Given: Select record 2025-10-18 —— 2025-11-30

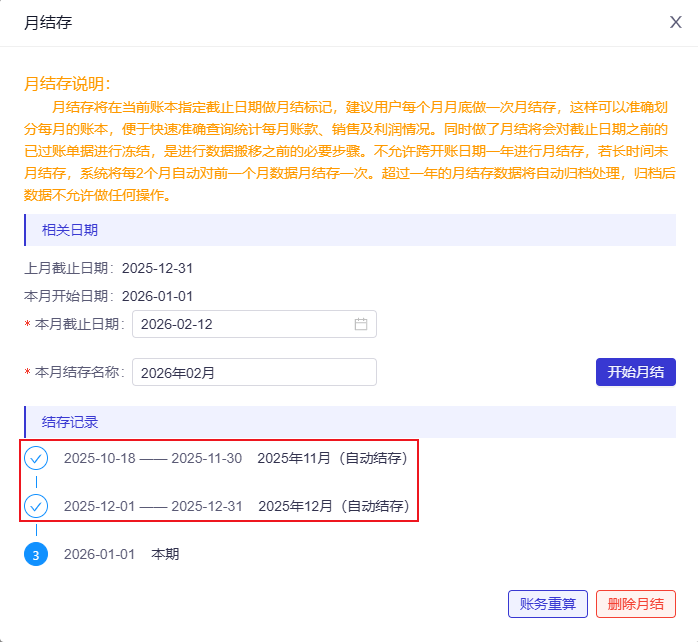Looking at the screenshot, I should click(153, 458).
